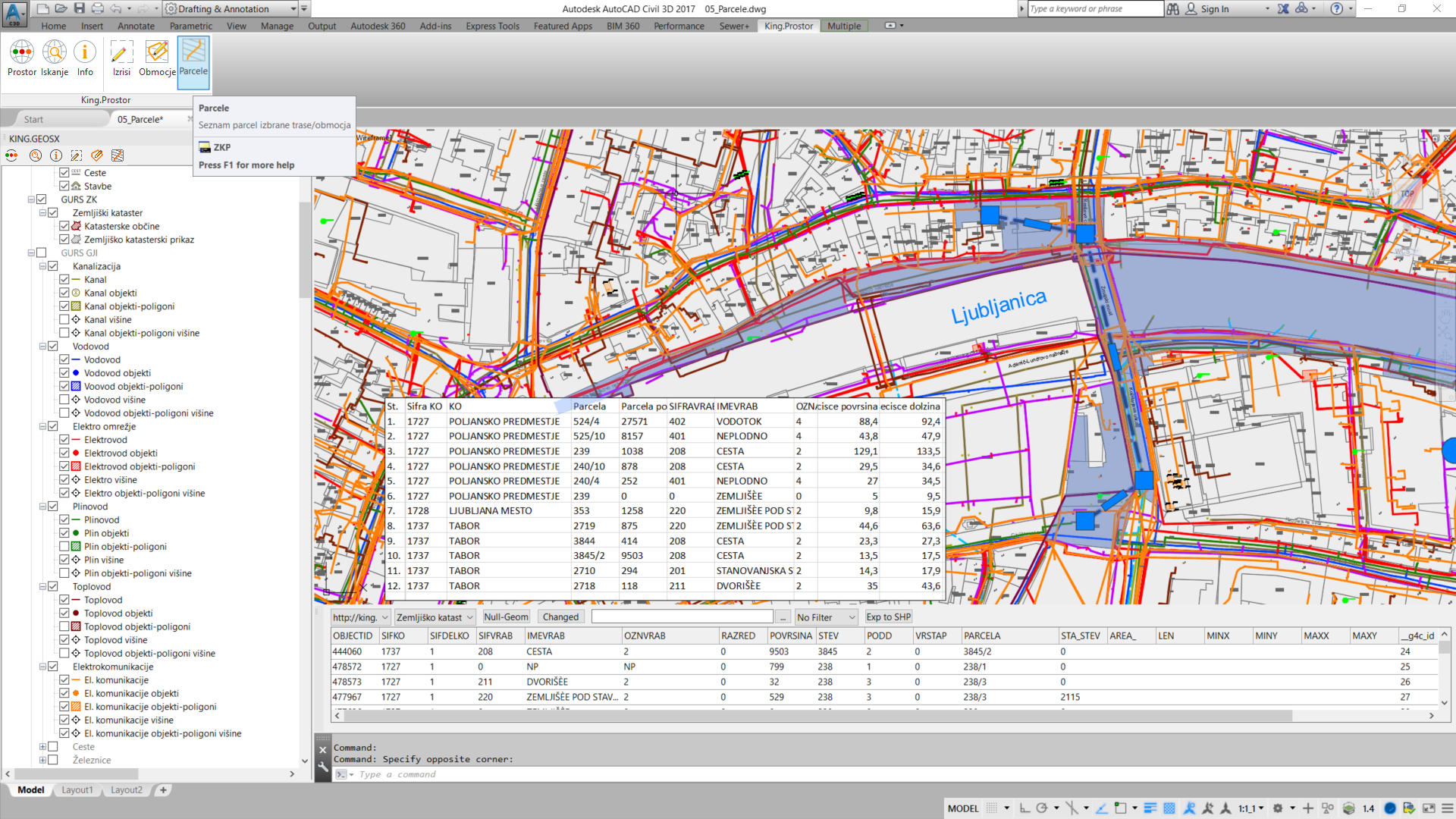Enable the Plin objekti-poligoni checkbox
This screenshot has width=1456, height=819.
[x=64, y=547]
